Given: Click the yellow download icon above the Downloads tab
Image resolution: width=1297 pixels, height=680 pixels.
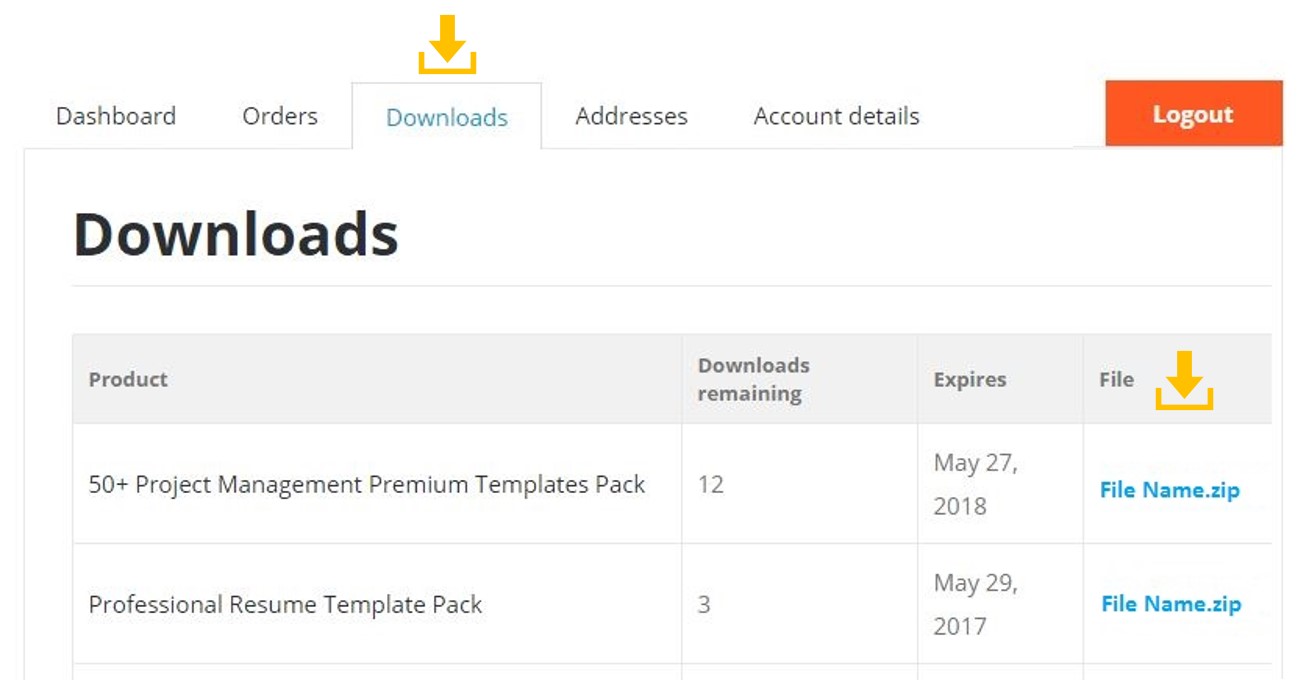Looking at the screenshot, I should [x=447, y=44].
